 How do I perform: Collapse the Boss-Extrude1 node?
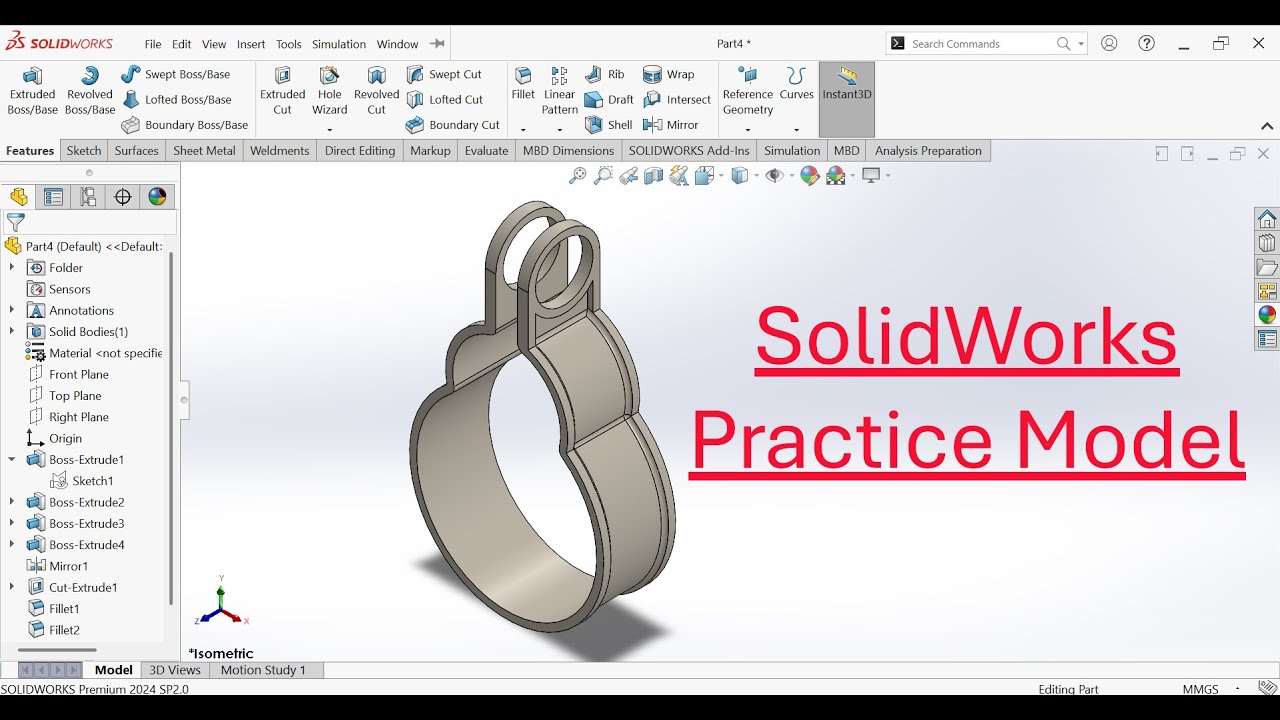[x=12, y=459]
